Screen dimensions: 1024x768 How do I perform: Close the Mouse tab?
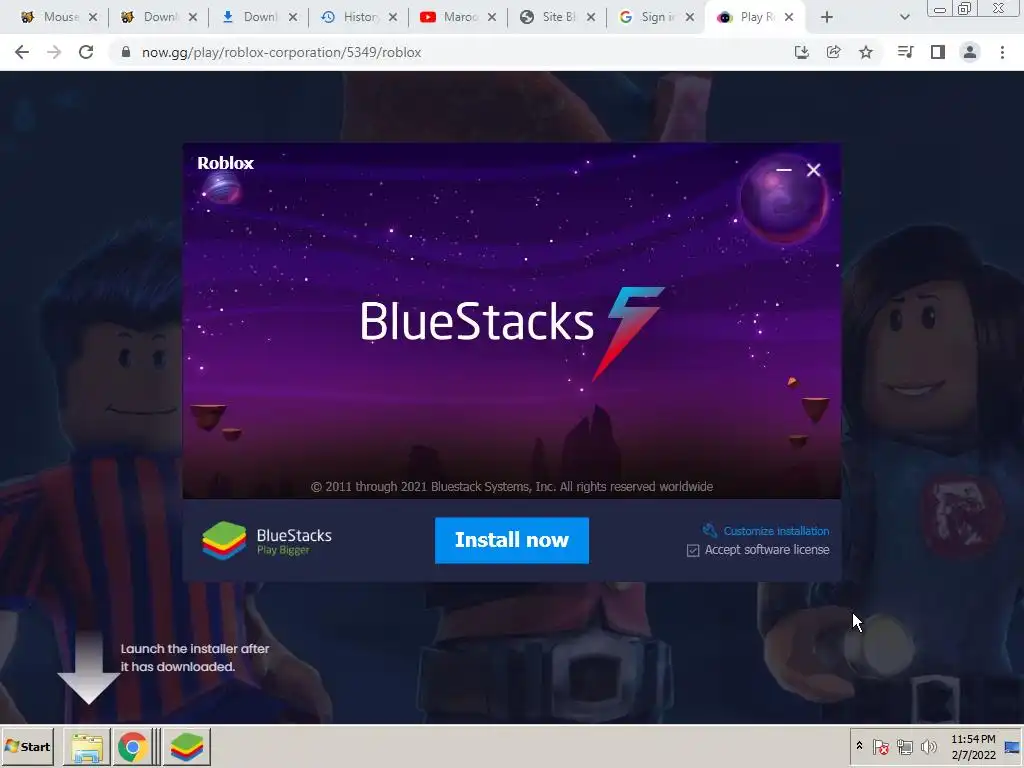click(x=93, y=17)
